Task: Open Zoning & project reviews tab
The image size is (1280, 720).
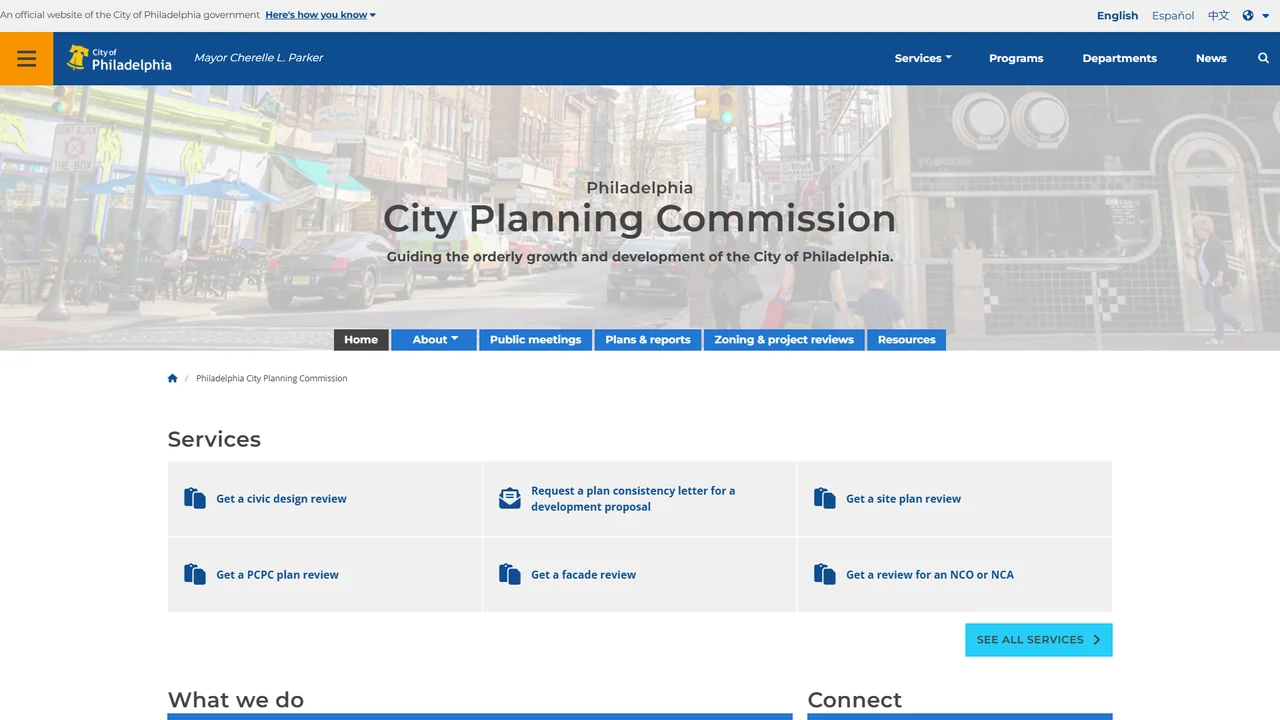Action: (x=784, y=340)
